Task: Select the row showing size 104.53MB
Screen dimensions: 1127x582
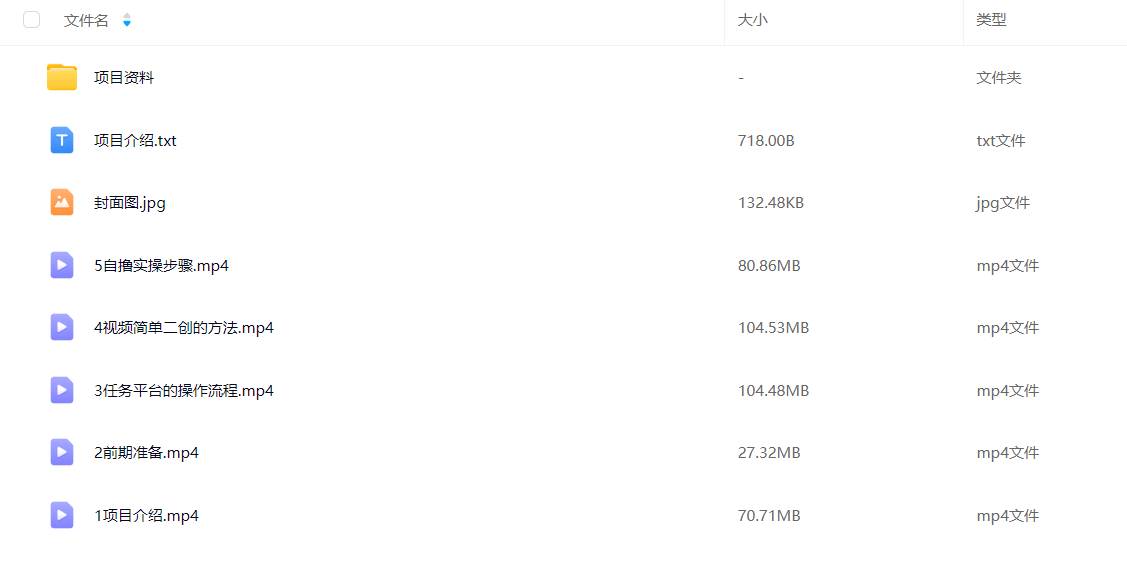Action: click(564, 328)
